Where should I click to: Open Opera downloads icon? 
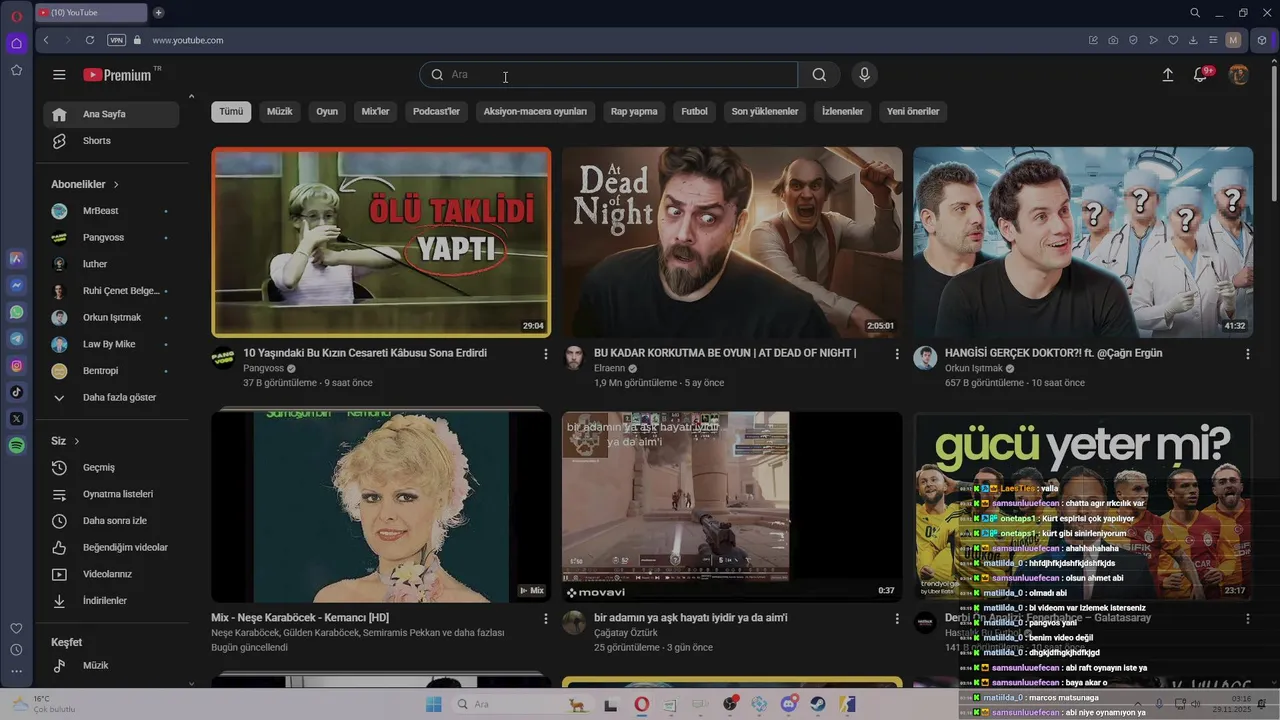tap(1193, 40)
